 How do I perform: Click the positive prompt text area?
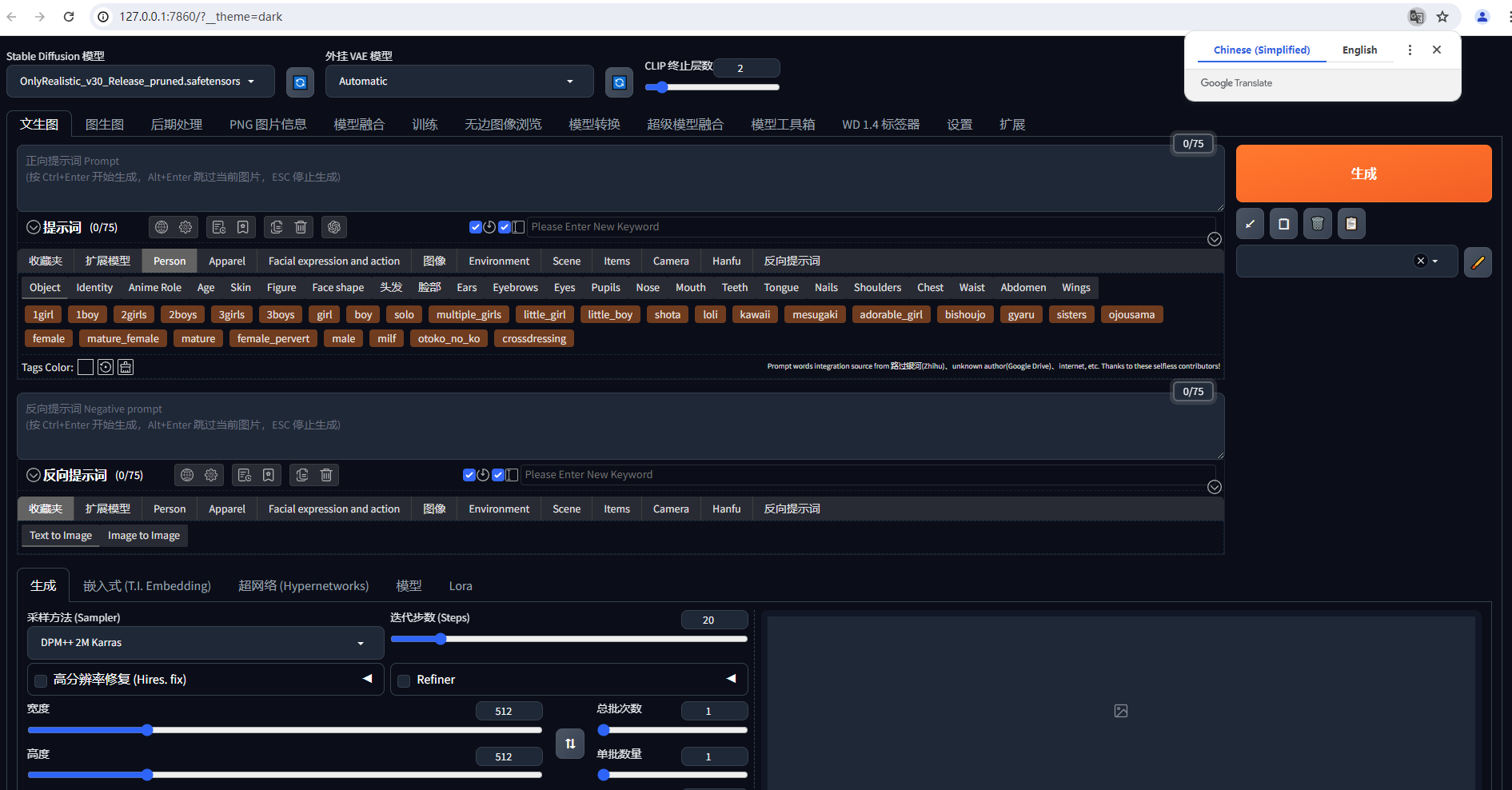[x=620, y=178]
